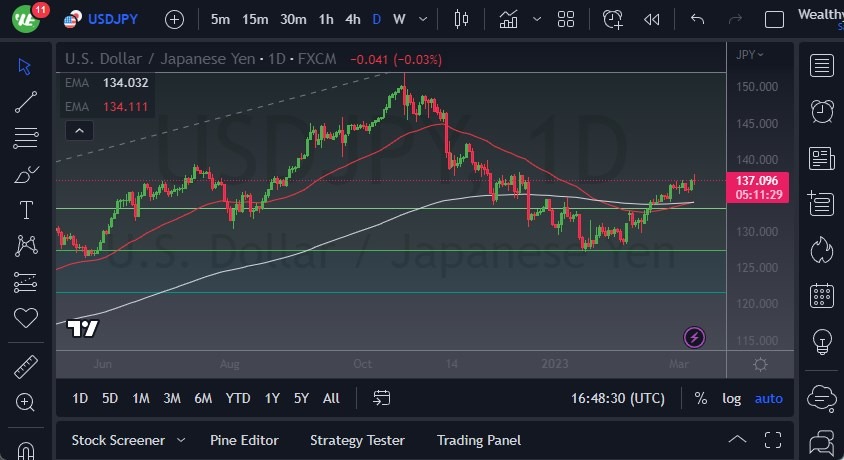Open the watchlist panel icon

point(822,66)
